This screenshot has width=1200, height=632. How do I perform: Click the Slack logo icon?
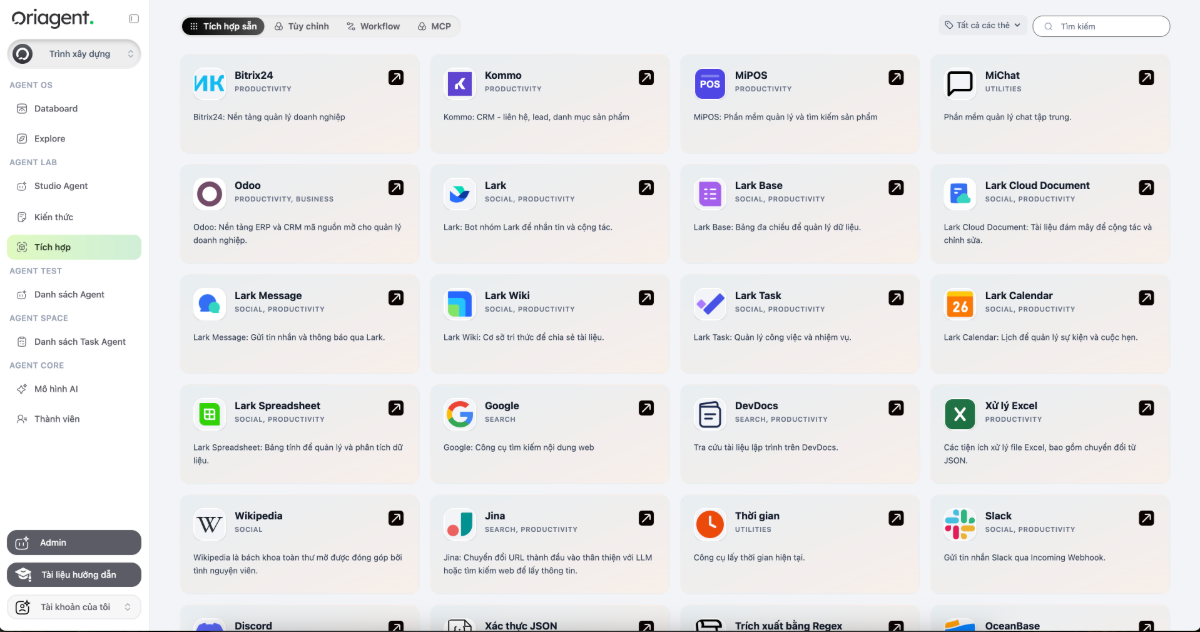[x=960, y=524]
